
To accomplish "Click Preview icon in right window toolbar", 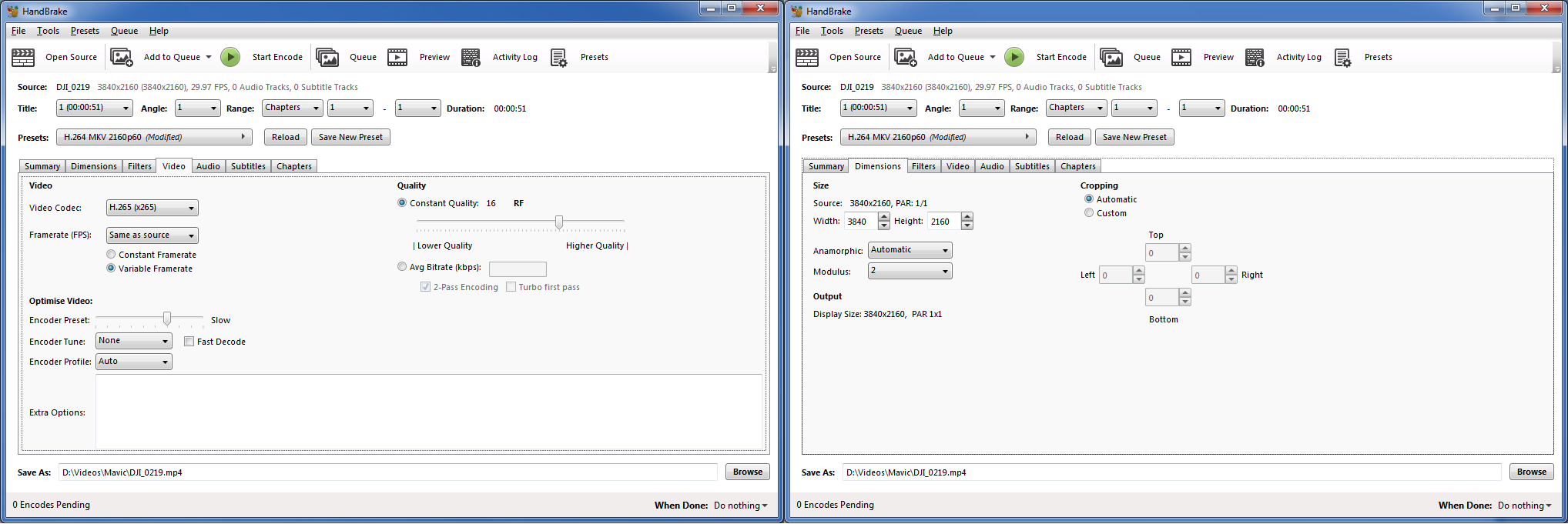I will point(1181,57).
